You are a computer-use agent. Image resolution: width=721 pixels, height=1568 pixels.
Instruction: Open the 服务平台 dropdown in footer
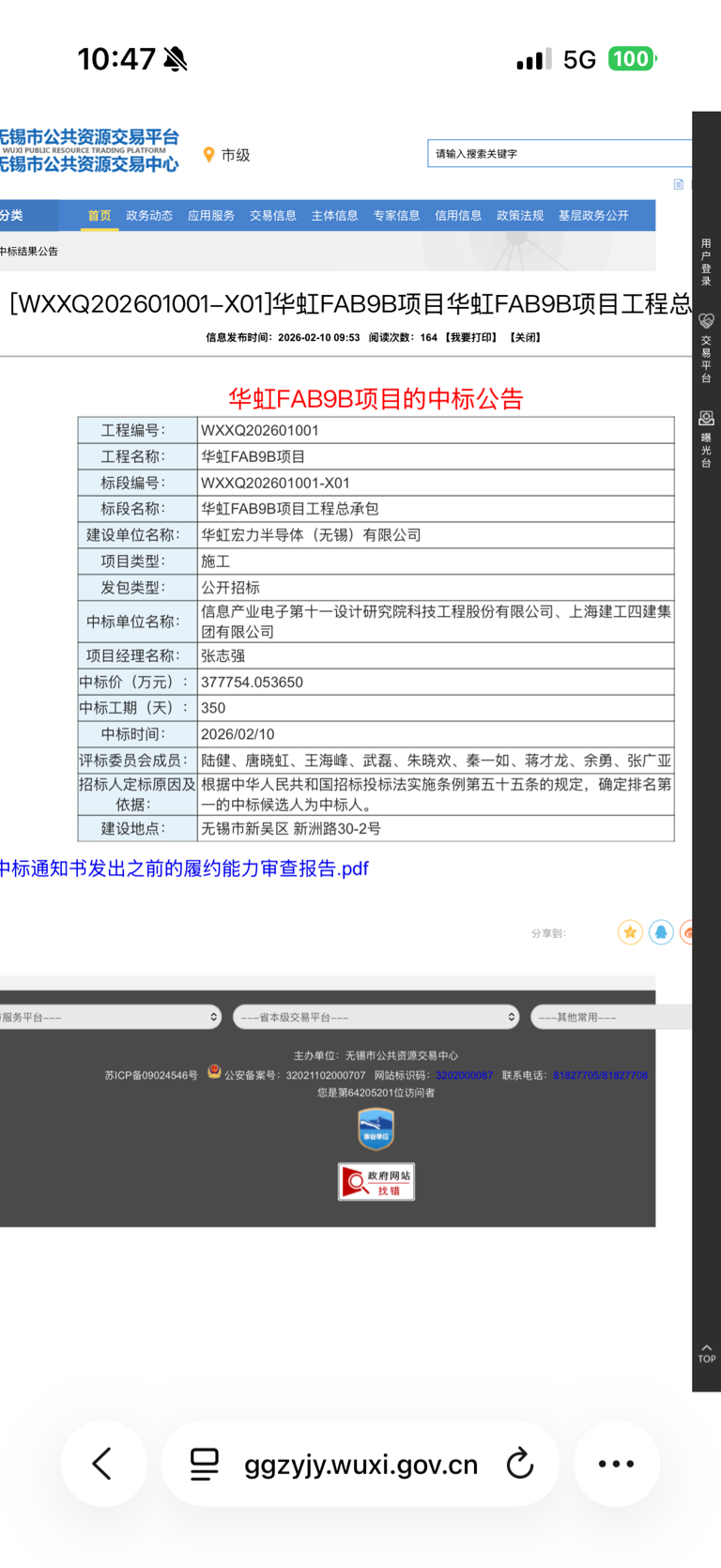coord(111,1017)
